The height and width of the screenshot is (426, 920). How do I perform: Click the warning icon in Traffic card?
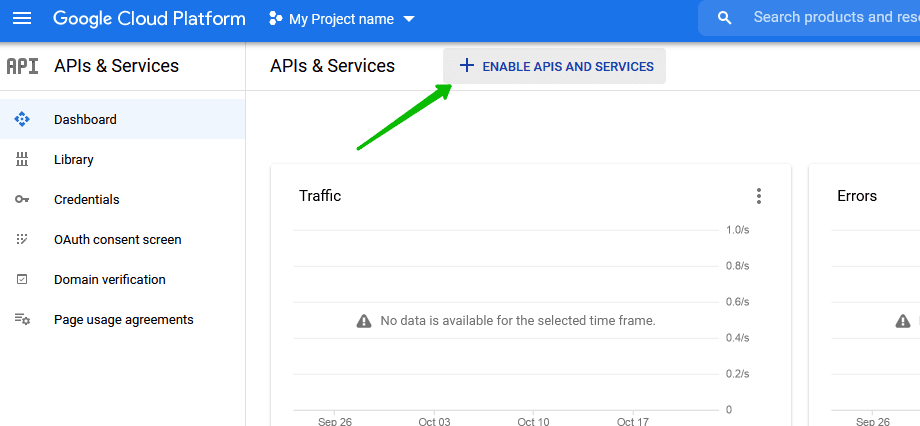pos(364,321)
